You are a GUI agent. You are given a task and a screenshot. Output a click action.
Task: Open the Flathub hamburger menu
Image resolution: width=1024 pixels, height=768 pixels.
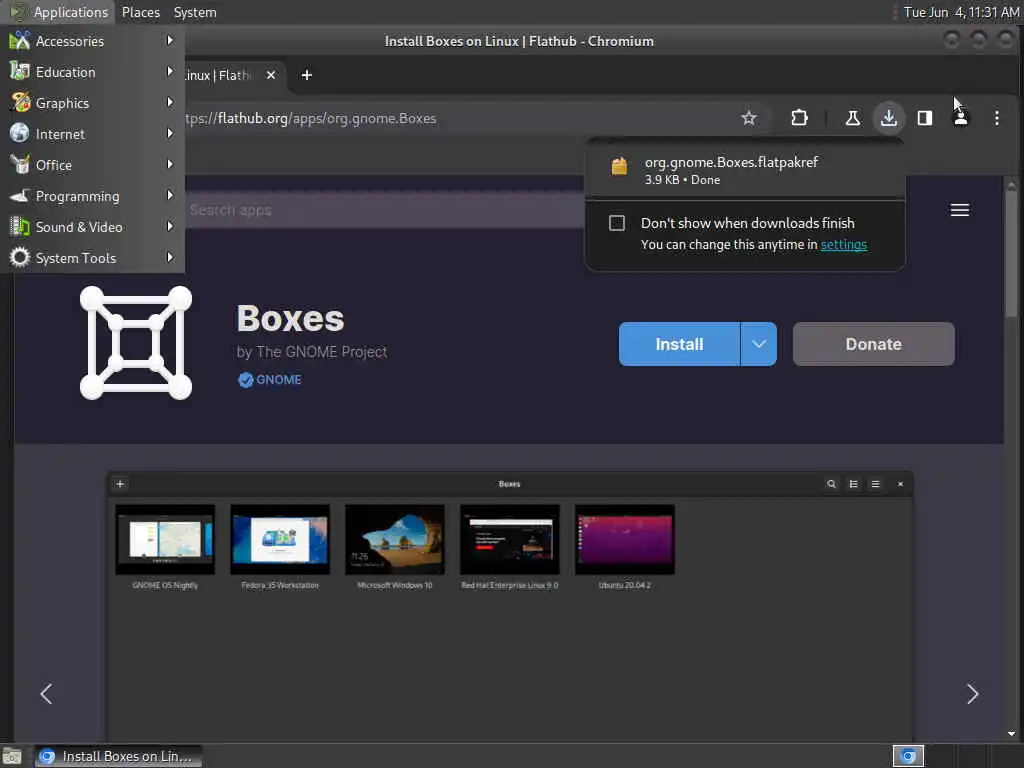(x=959, y=210)
